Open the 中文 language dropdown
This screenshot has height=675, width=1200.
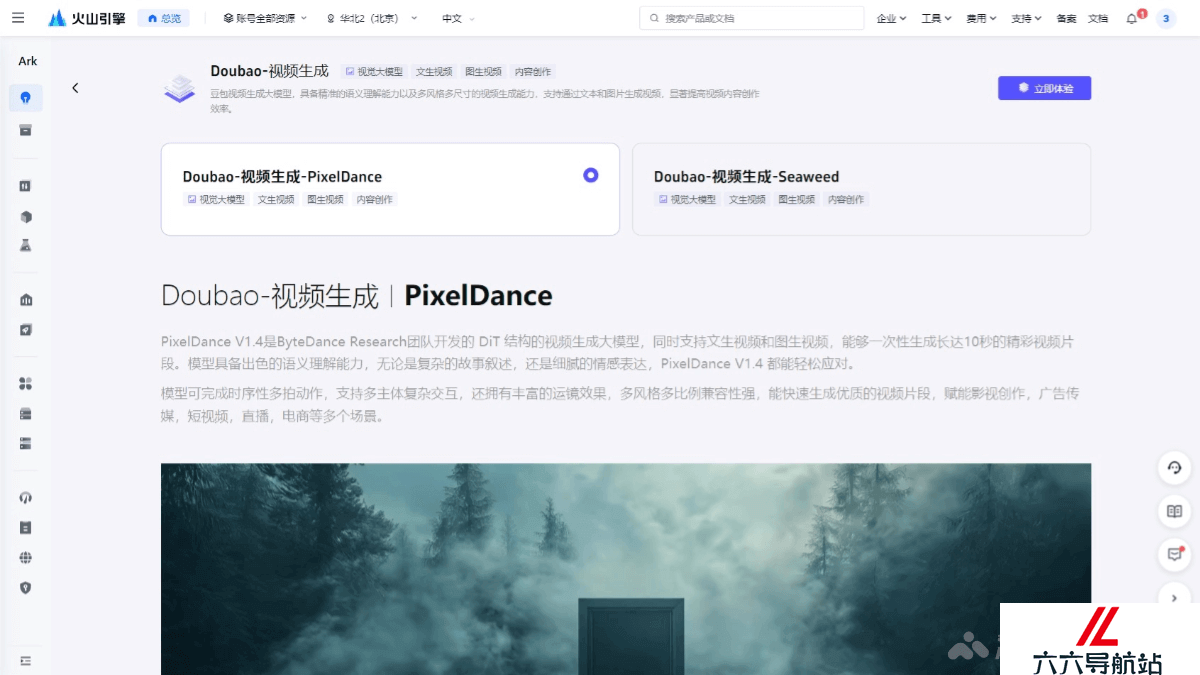coord(459,18)
